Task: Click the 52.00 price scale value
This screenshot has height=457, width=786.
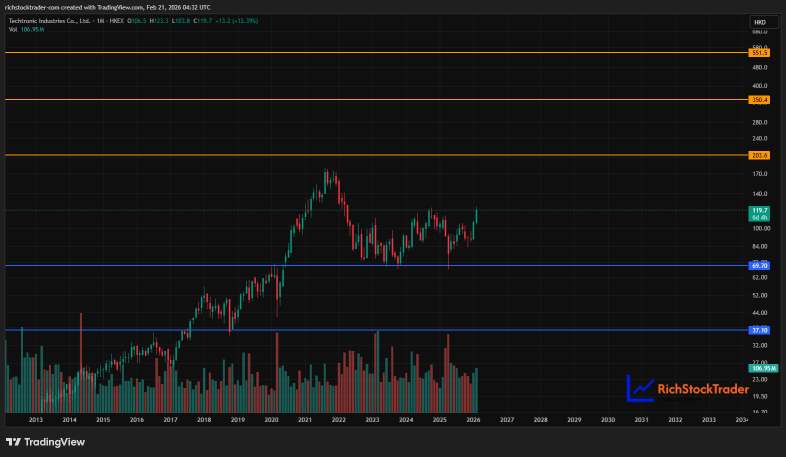Action: pyautogui.click(x=760, y=296)
